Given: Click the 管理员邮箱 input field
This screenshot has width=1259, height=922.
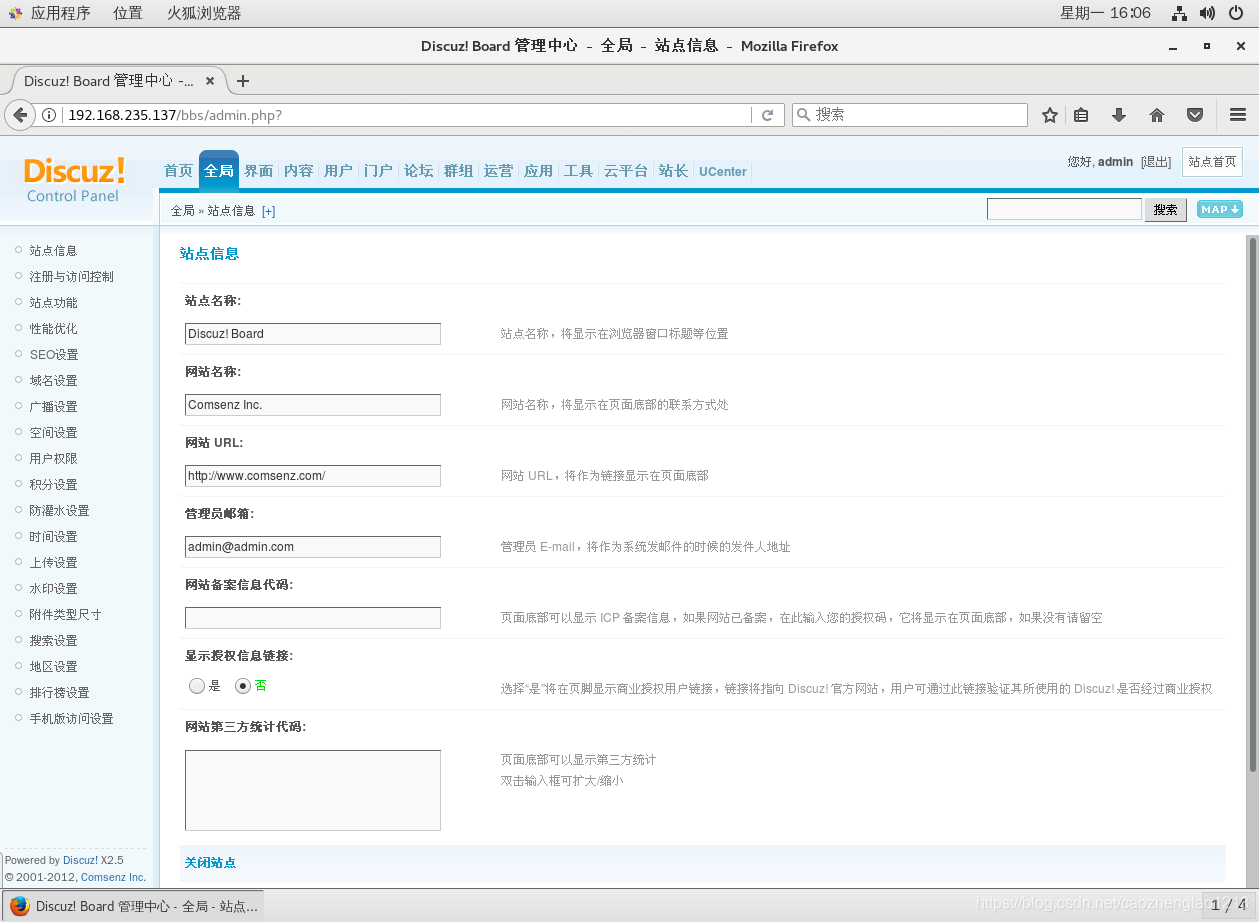Looking at the screenshot, I should point(313,547).
